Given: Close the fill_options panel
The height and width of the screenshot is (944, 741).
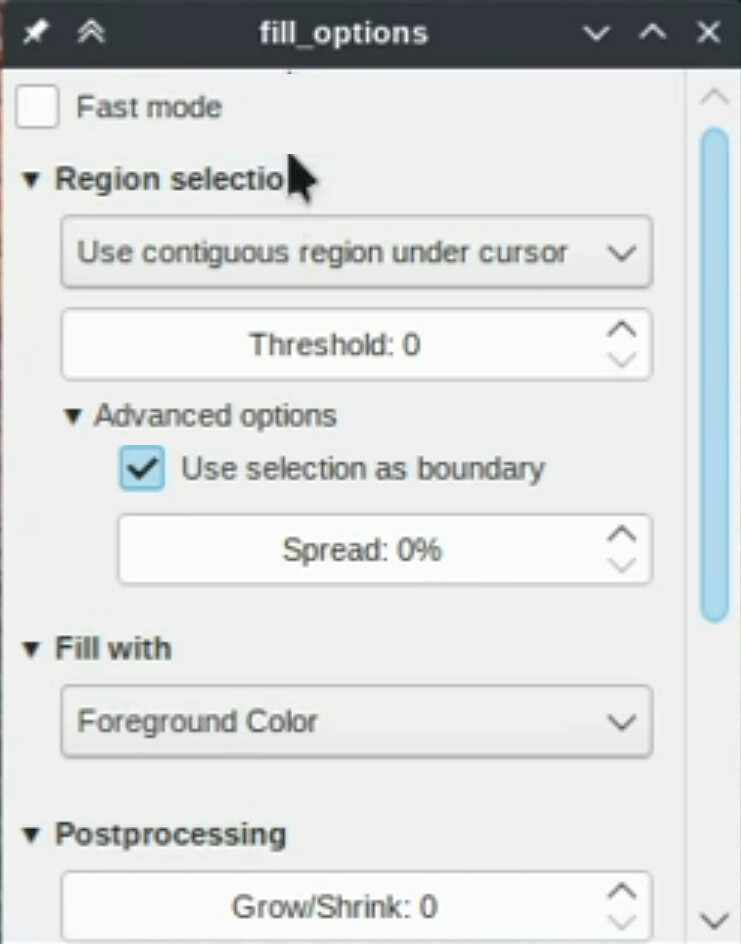Looking at the screenshot, I should tap(709, 33).
